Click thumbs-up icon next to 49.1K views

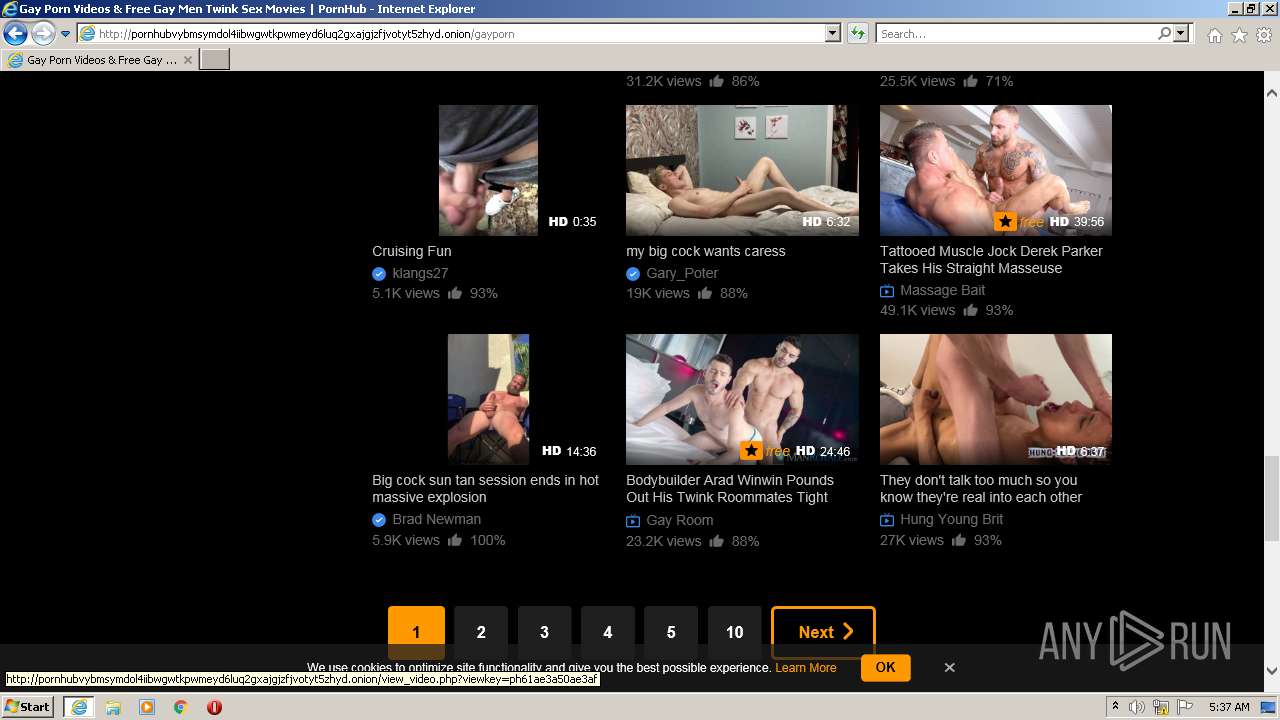click(970, 310)
